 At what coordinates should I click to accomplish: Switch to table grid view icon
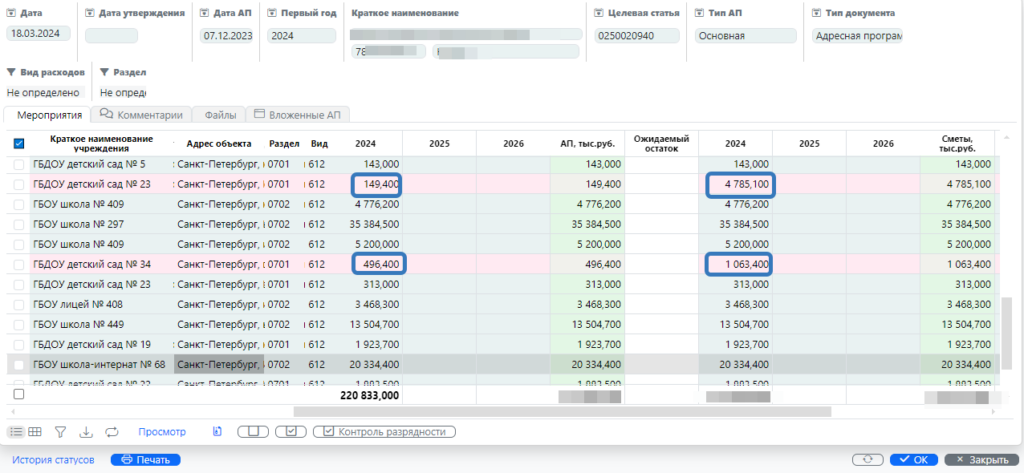pos(34,432)
